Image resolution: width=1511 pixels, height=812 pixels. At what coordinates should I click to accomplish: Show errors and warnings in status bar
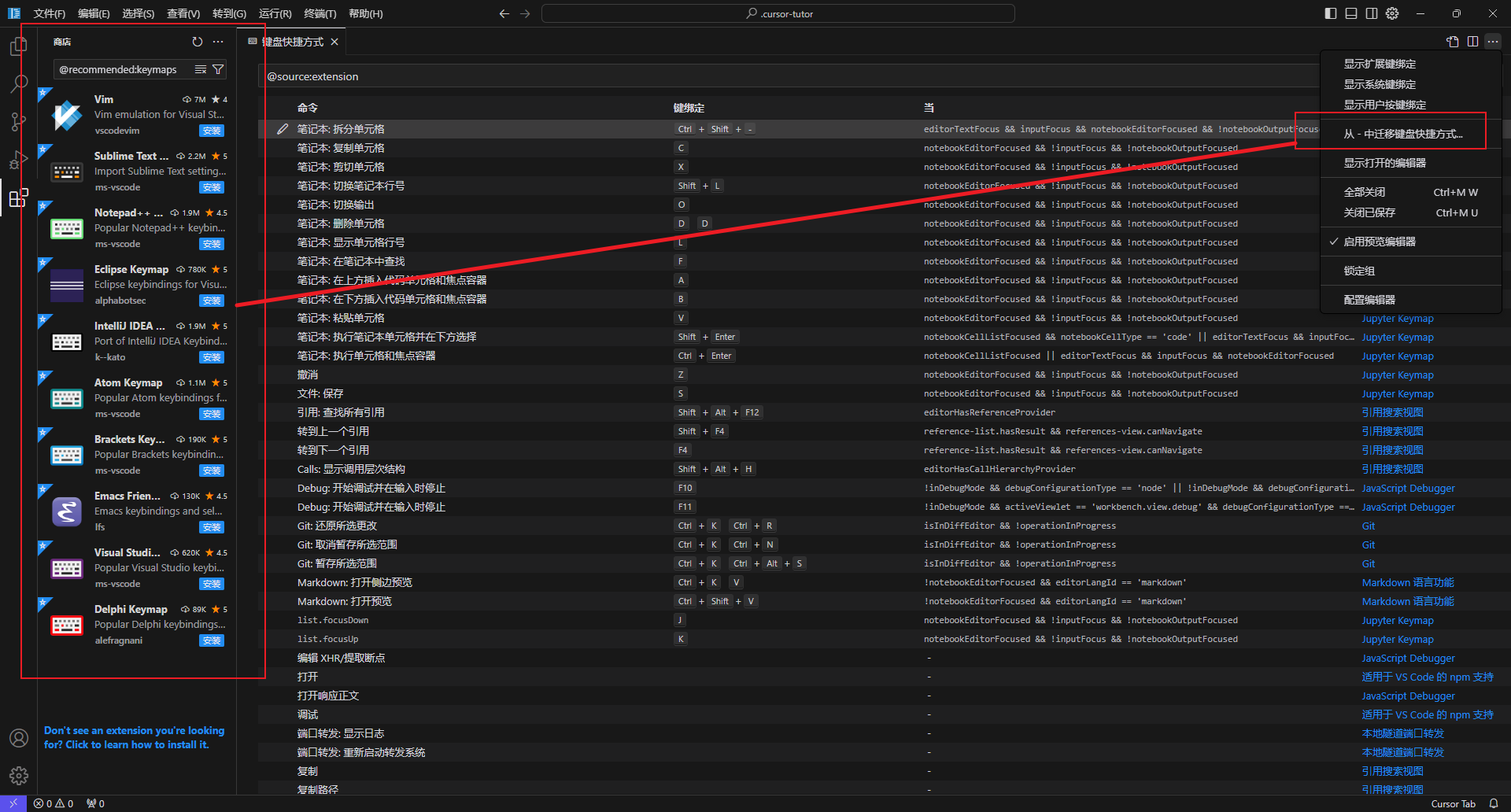(54, 803)
